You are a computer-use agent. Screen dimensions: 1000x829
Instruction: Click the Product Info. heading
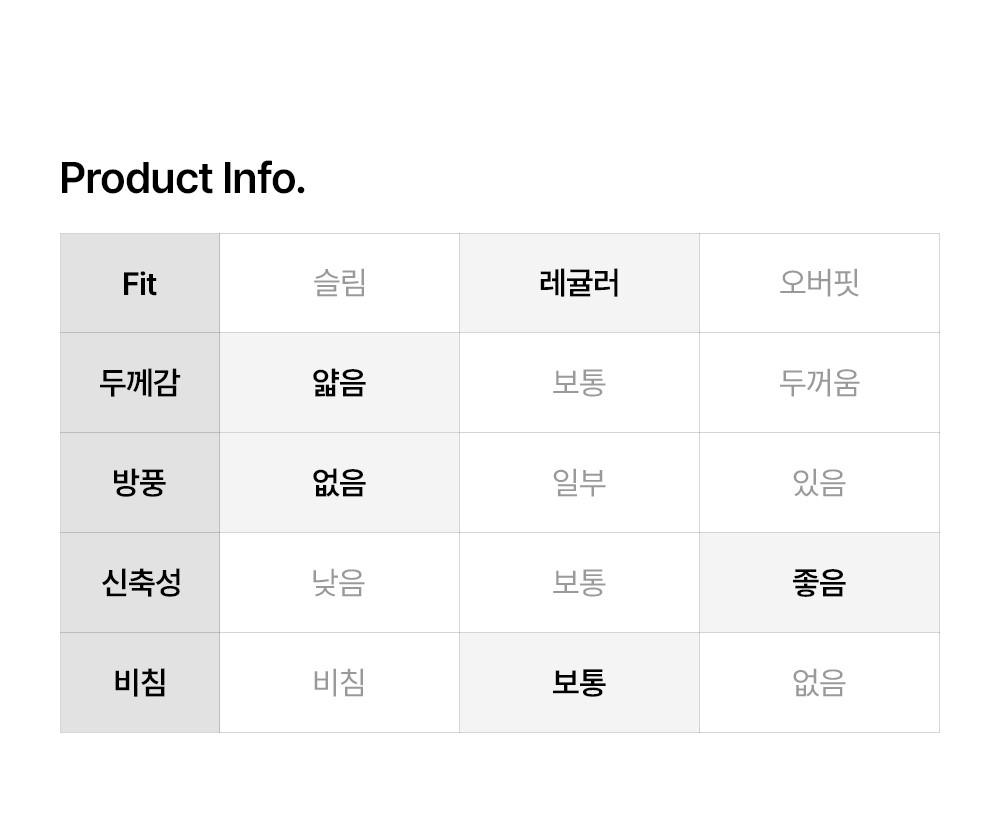pyautogui.click(x=182, y=179)
